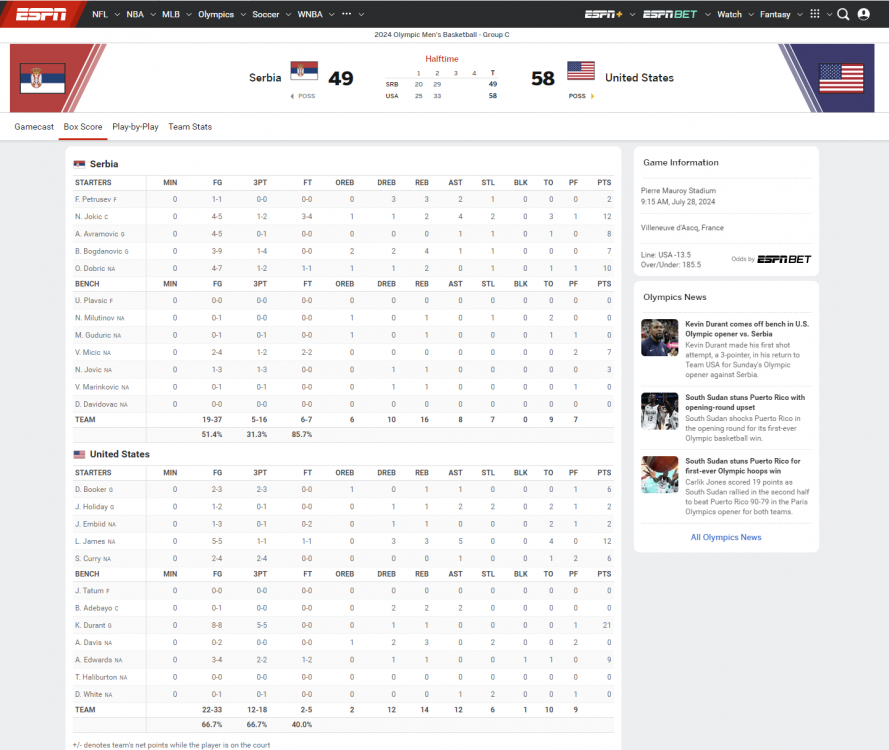
Task: Click the ESPN home logo
Action: coord(42,14)
